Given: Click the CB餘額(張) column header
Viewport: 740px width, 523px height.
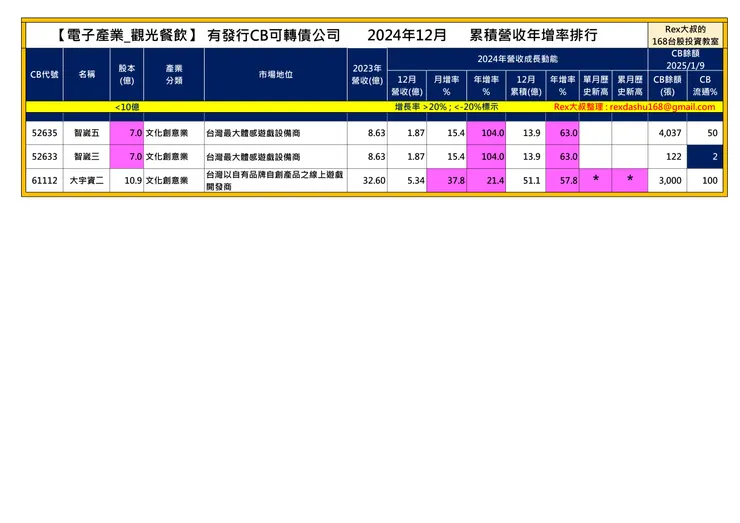Looking at the screenshot, I should 667,85.
